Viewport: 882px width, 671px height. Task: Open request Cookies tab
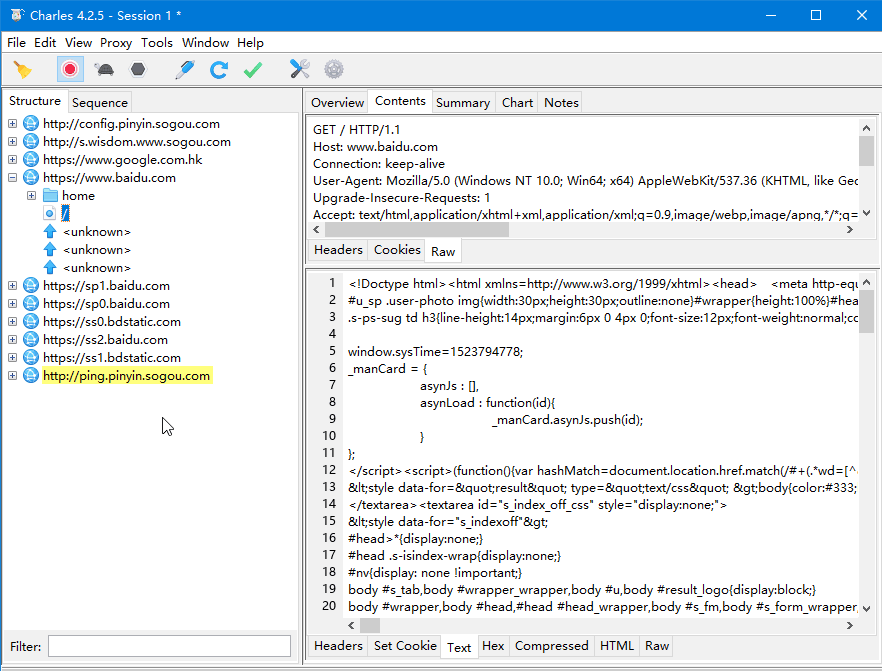click(x=397, y=250)
